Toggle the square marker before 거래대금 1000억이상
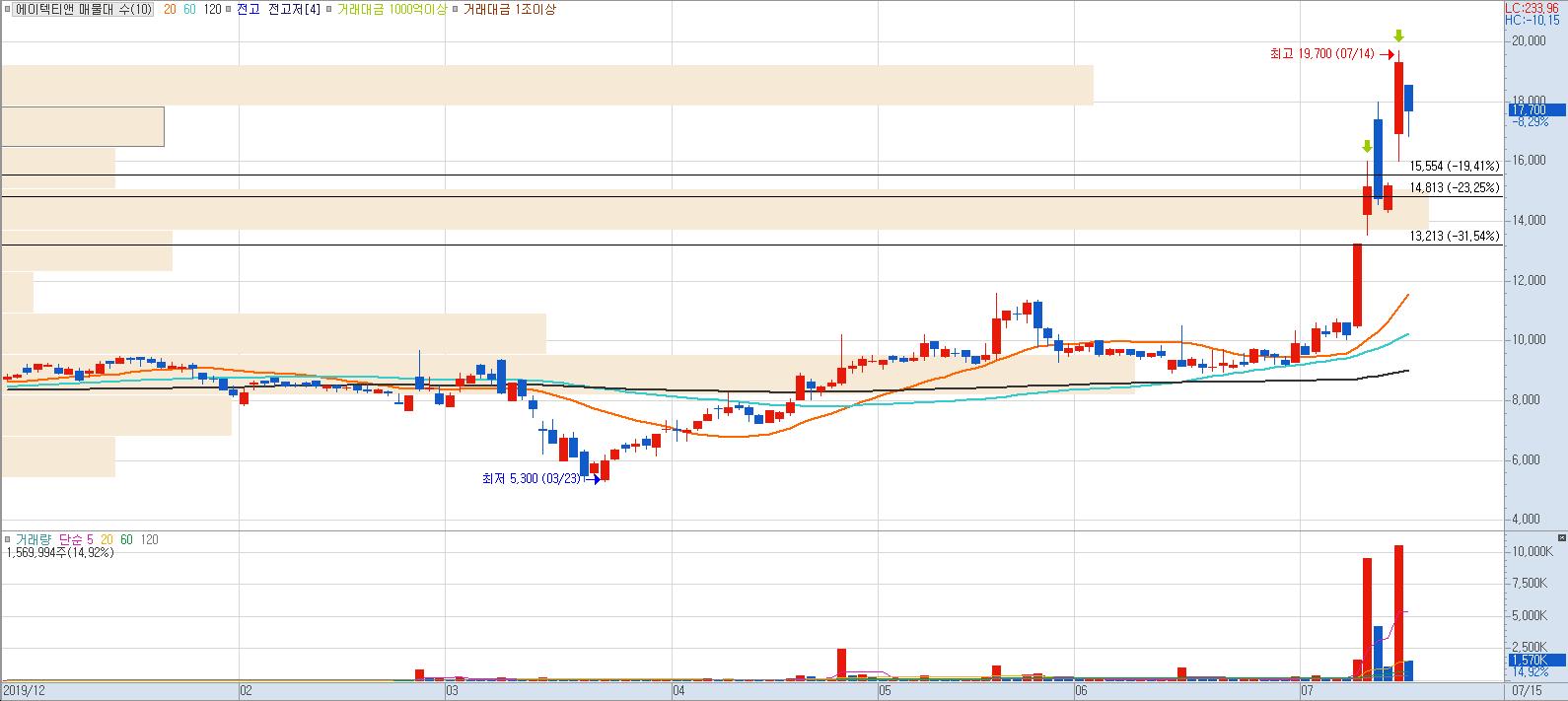The image size is (1568, 701). point(330,9)
